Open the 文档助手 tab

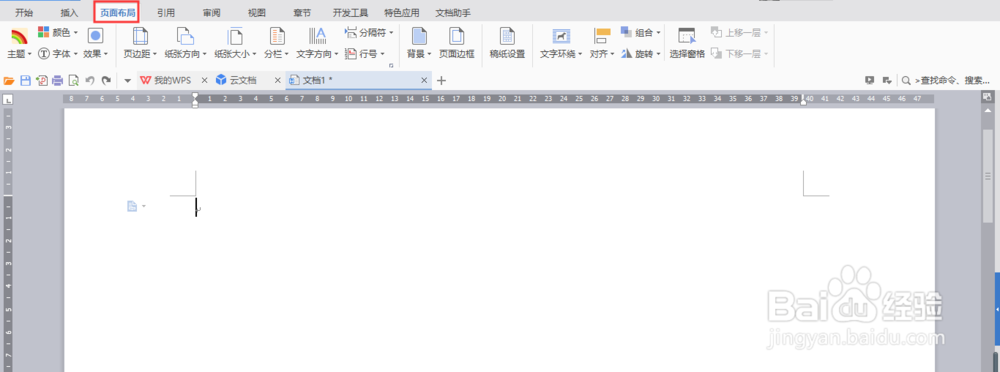(x=453, y=12)
